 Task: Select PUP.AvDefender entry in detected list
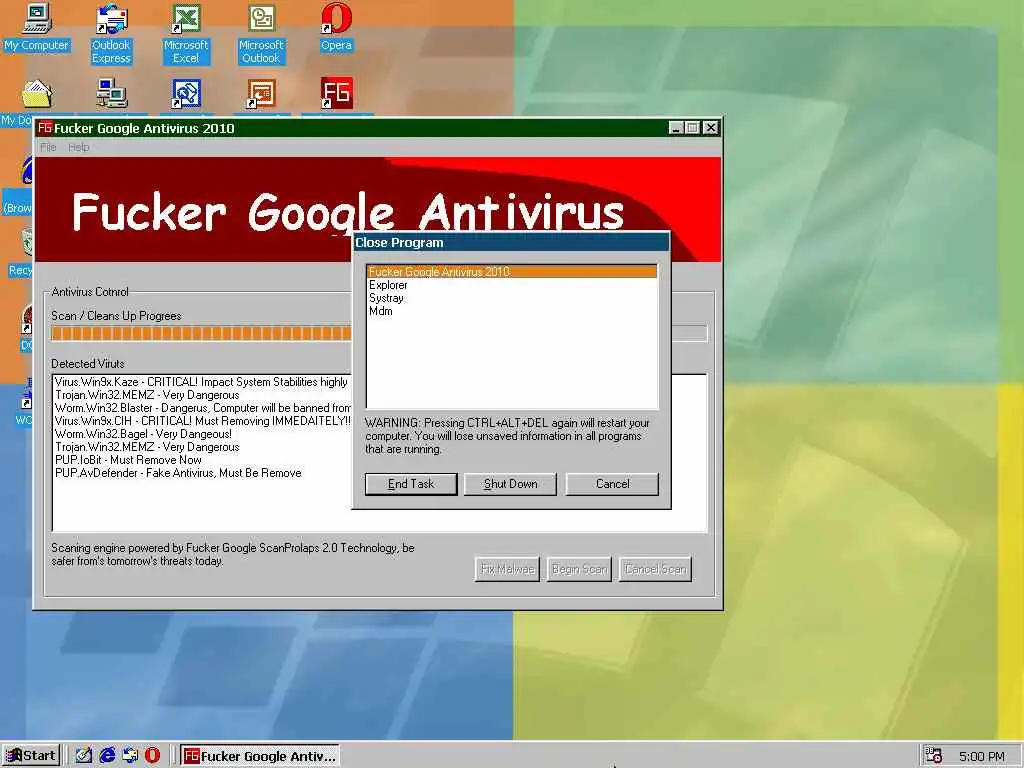[178, 473]
